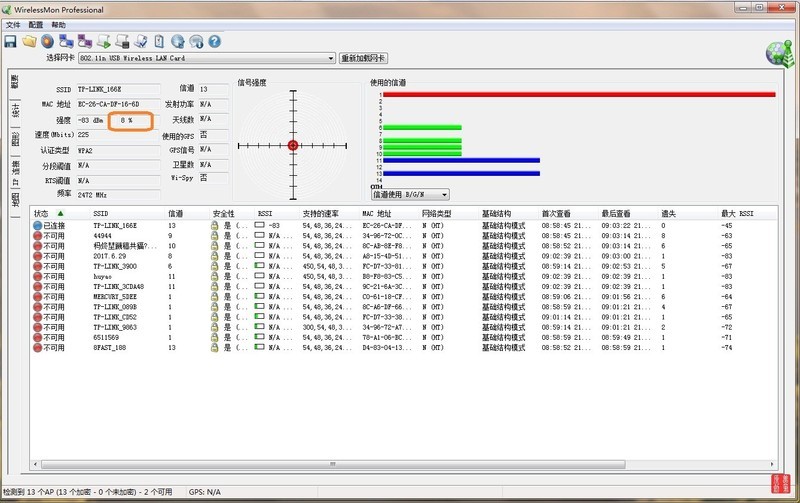Click the blue globe toolbar icon

[x=178, y=41]
